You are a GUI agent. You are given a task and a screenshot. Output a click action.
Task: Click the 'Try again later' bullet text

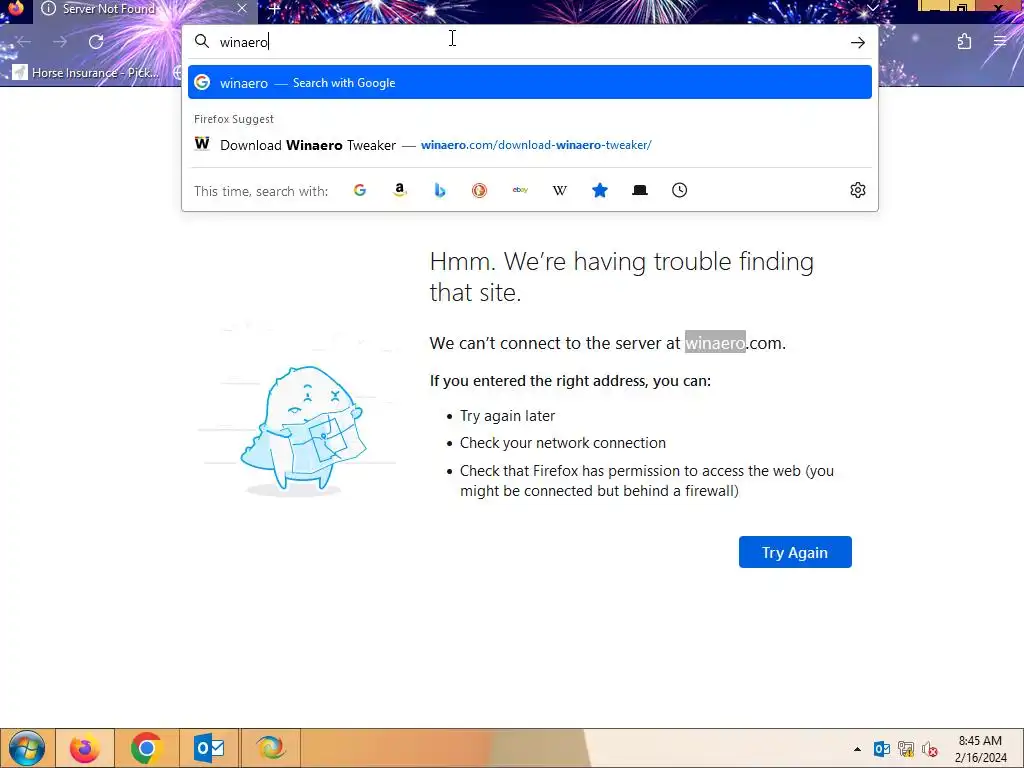click(x=507, y=415)
